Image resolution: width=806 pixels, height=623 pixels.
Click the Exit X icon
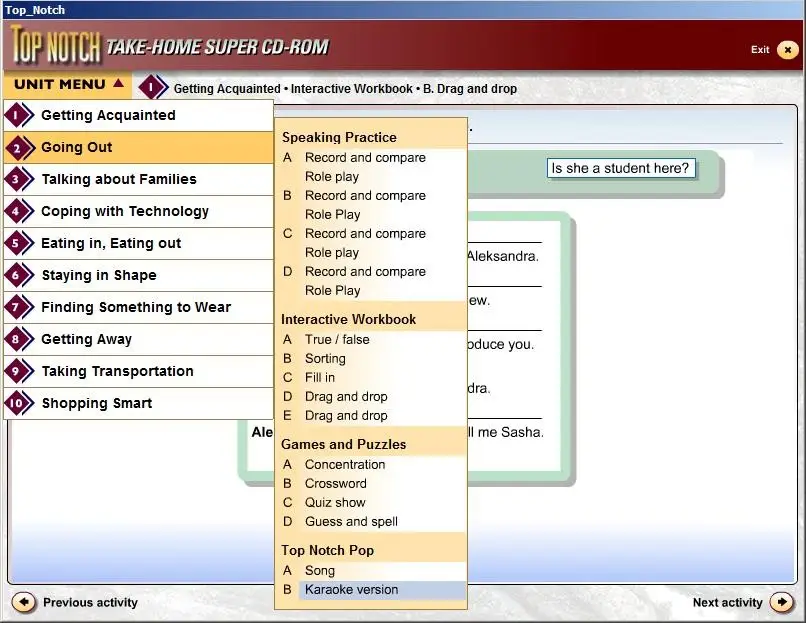[x=787, y=50]
